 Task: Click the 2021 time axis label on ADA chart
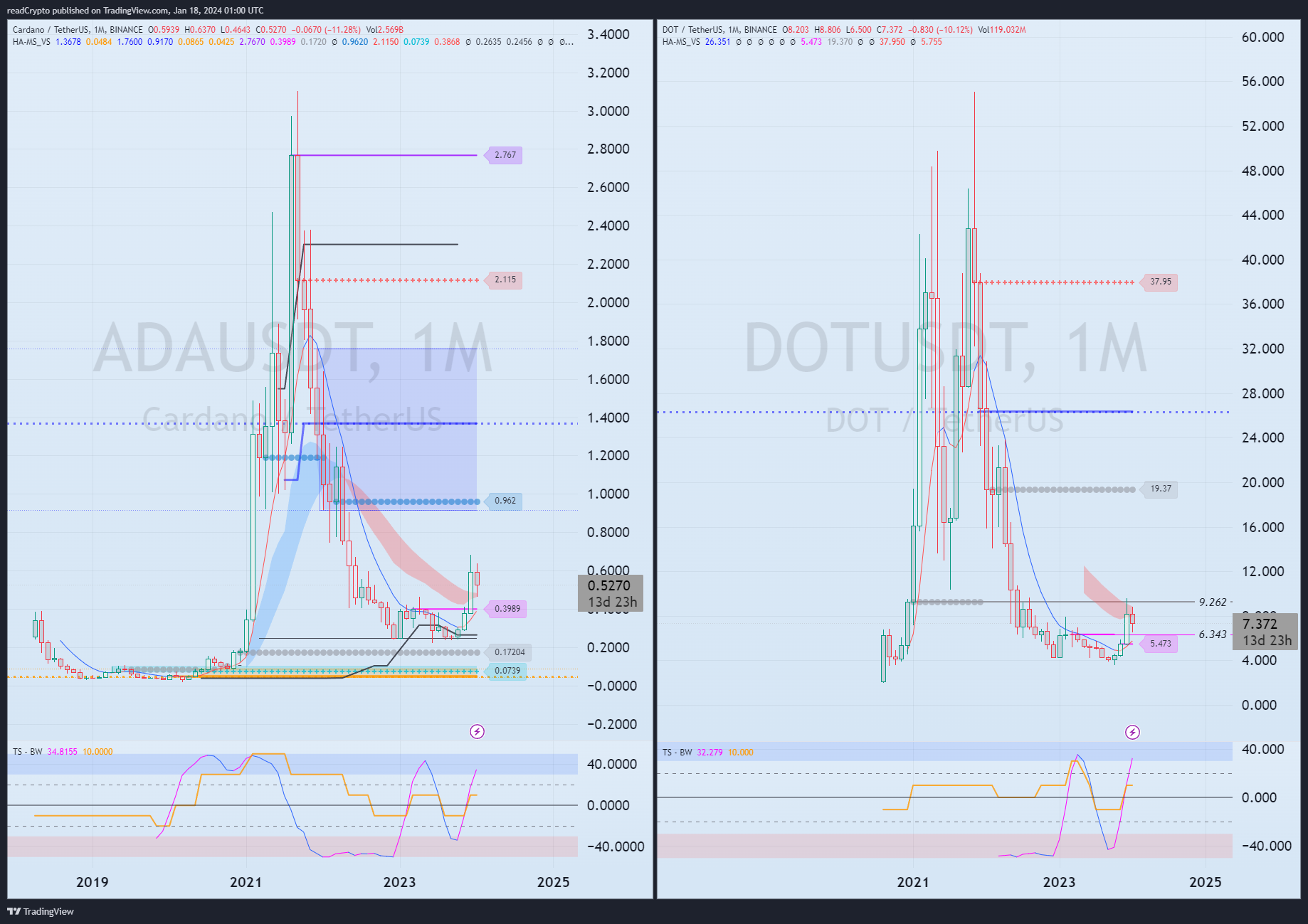(x=246, y=882)
